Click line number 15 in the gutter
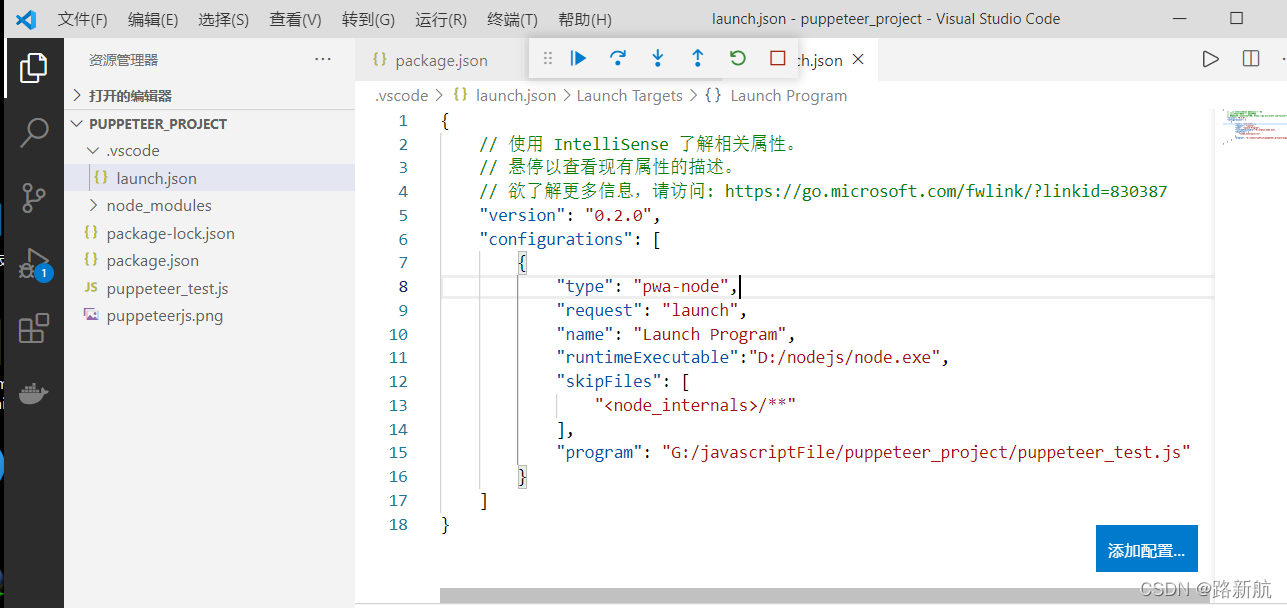Image resolution: width=1287 pixels, height=608 pixels. (x=399, y=453)
